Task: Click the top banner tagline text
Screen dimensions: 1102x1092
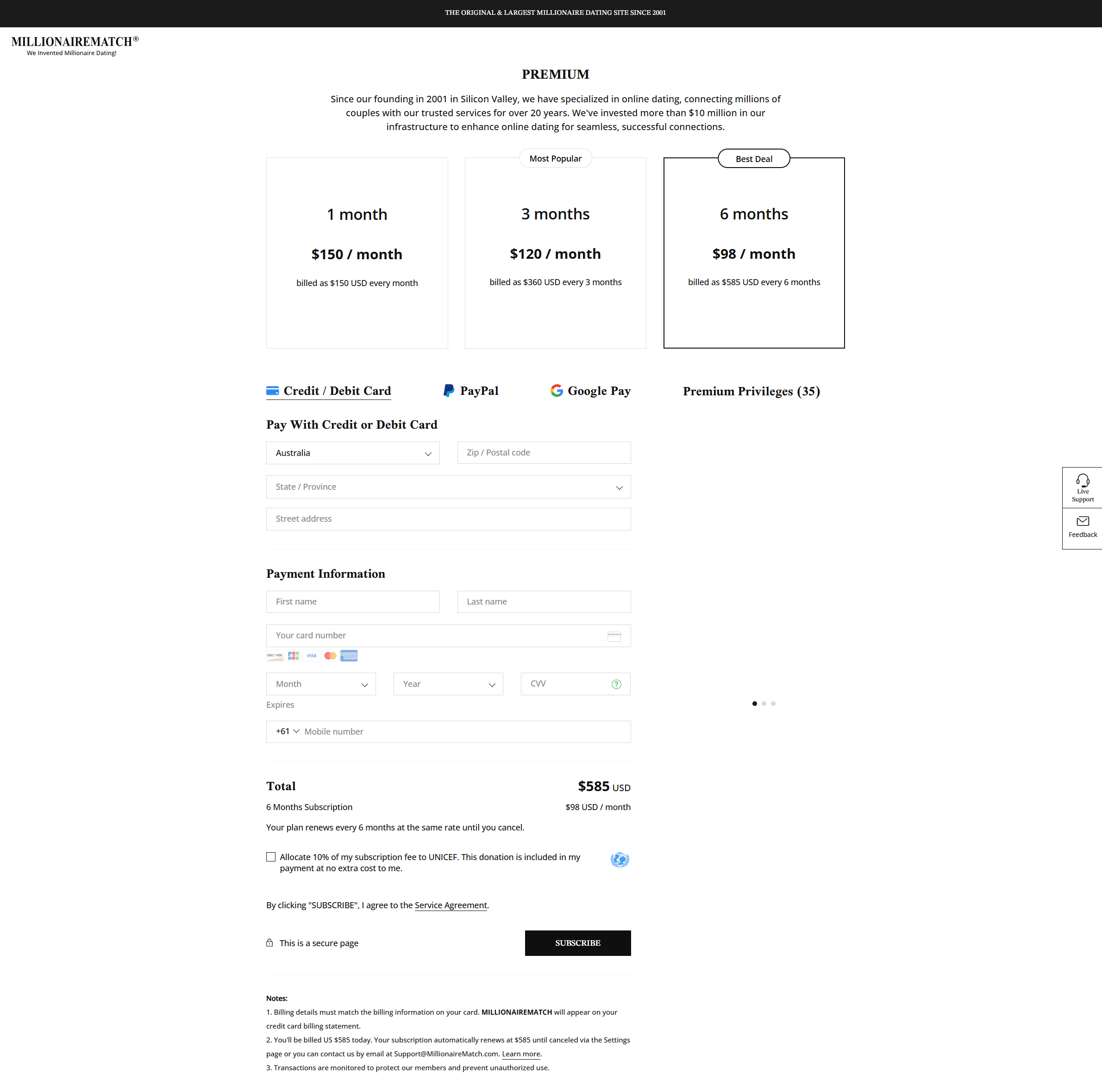Action: [x=555, y=12]
